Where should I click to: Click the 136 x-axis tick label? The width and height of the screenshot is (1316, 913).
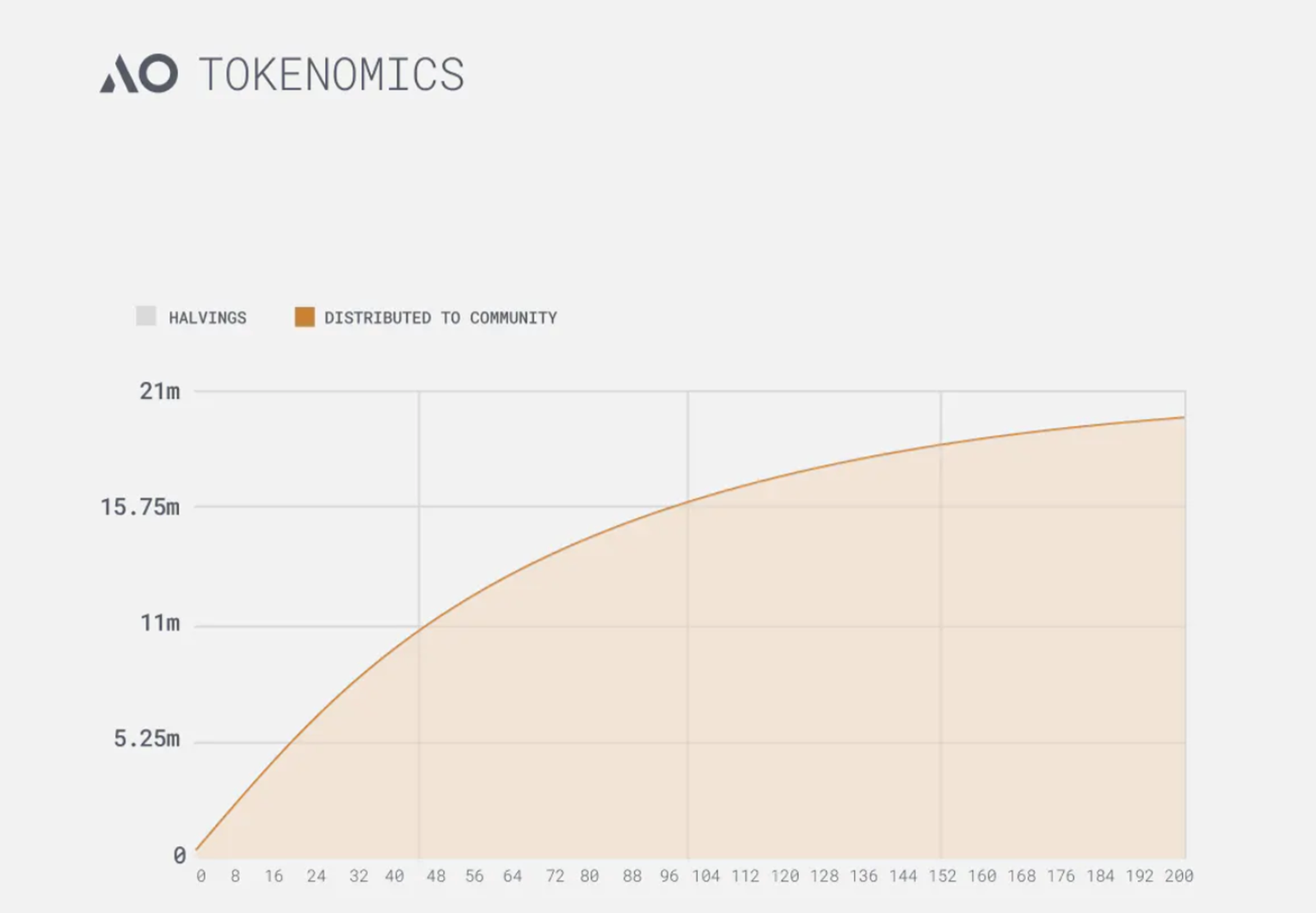[x=864, y=876]
